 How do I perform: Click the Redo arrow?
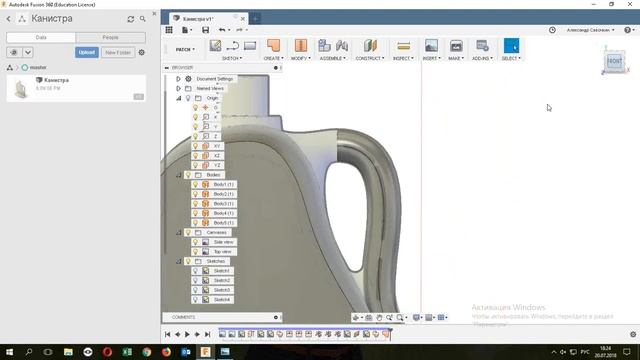pos(240,30)
